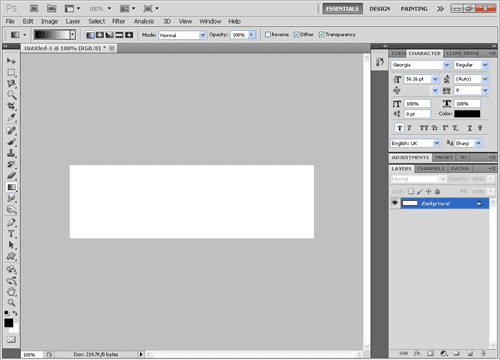
Task: Enable the Reverse checkbox
Action: point(267,34)
